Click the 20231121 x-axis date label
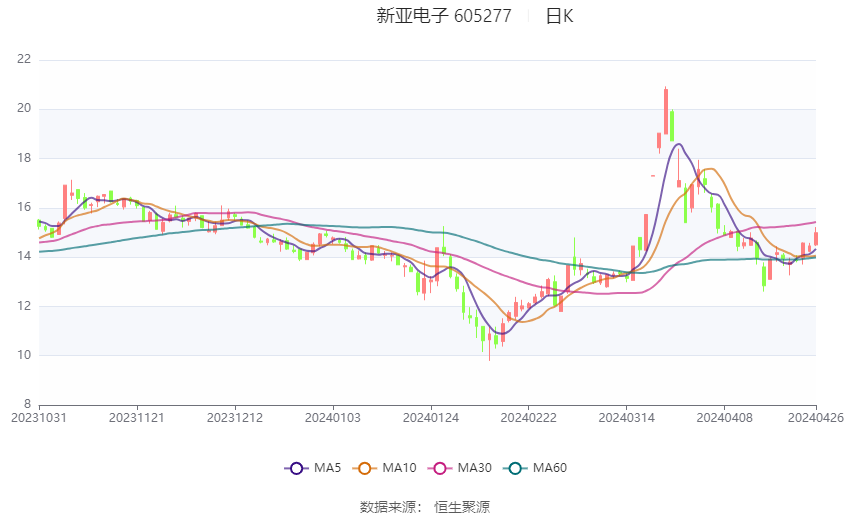Viewport: 850px width, 517px height. pos(137,418)
